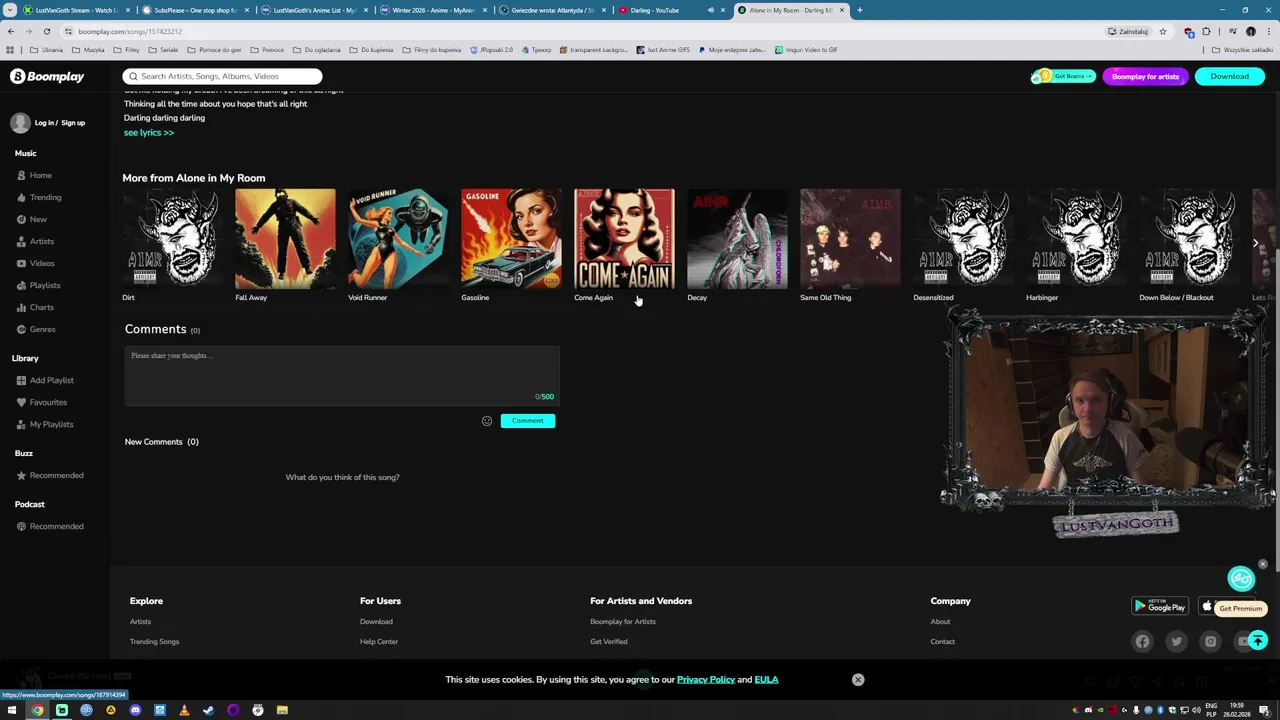Open Home in the Music sidebar
This screenshot has height=720, width=1280.
coord(40,175)
